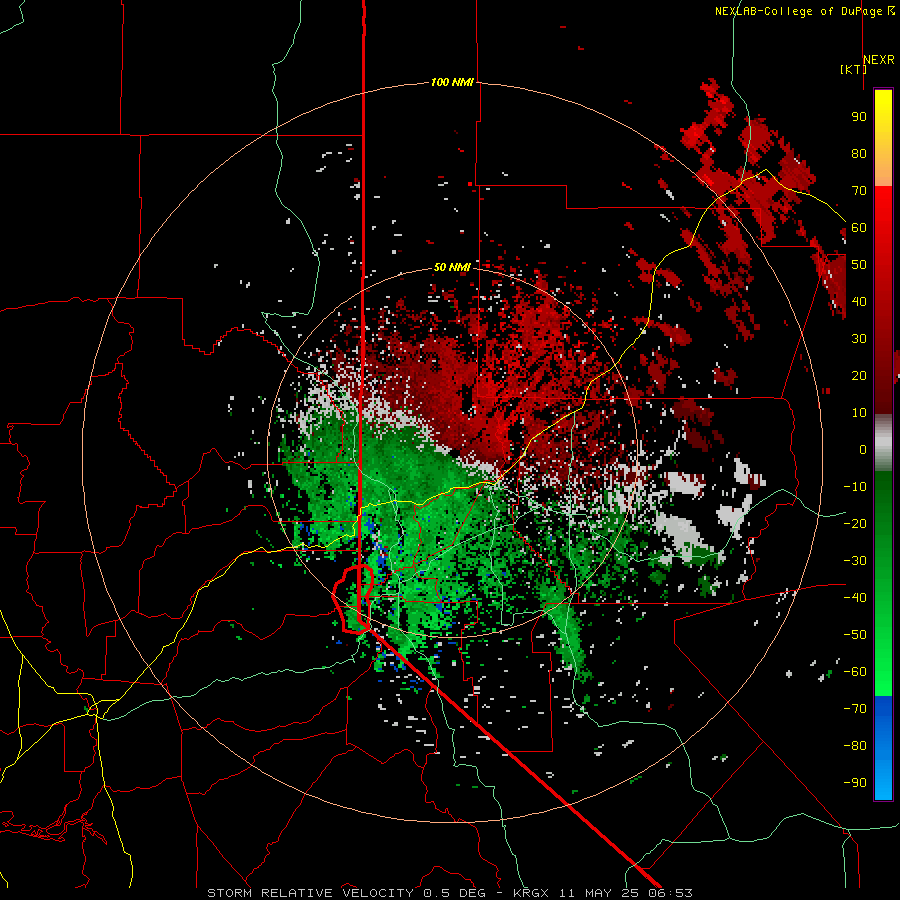Click the [KT] units label
The width and height of the screenshot is (900, 900).
click(x=853, y=69)
